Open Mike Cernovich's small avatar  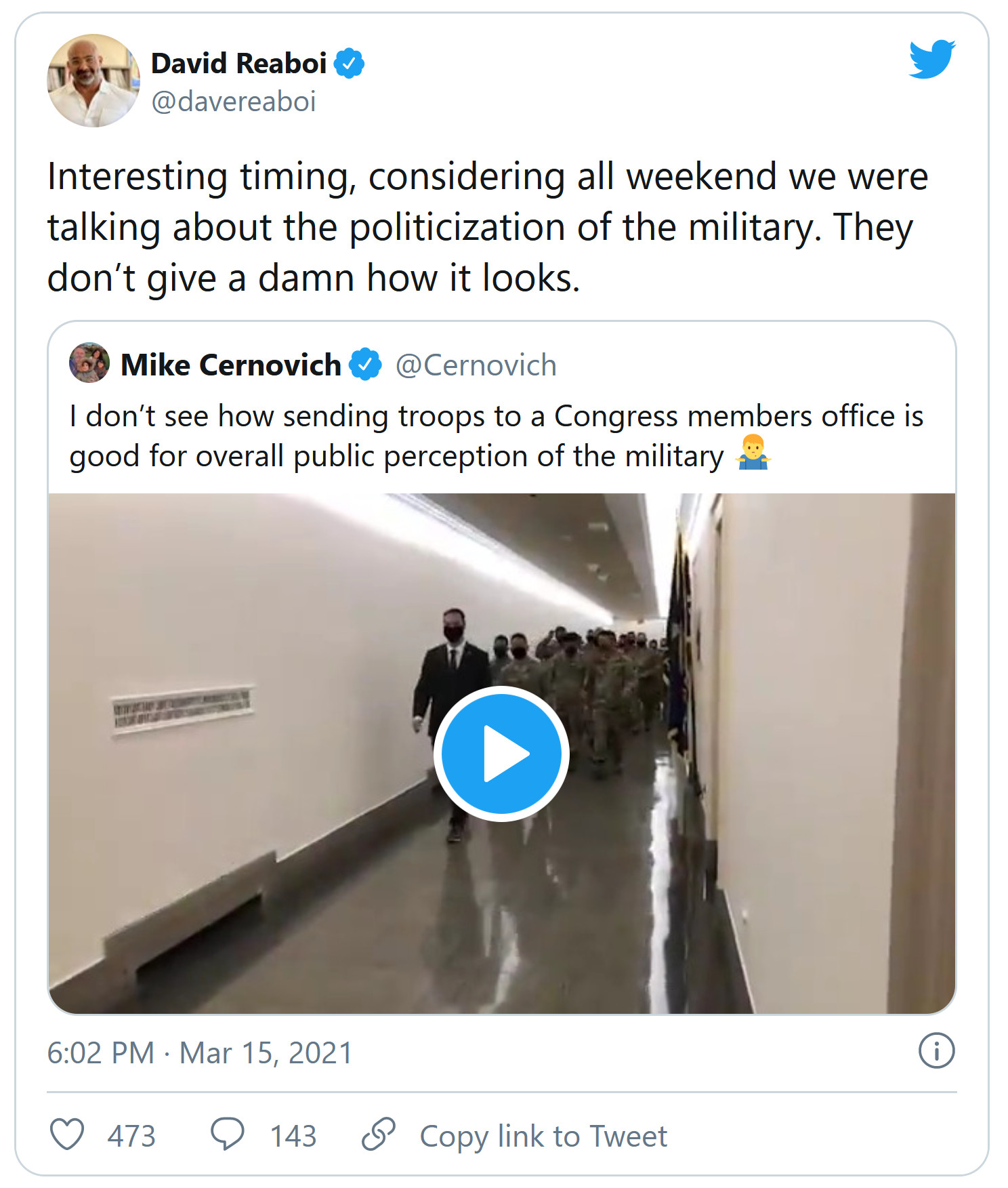coord(89,363)
